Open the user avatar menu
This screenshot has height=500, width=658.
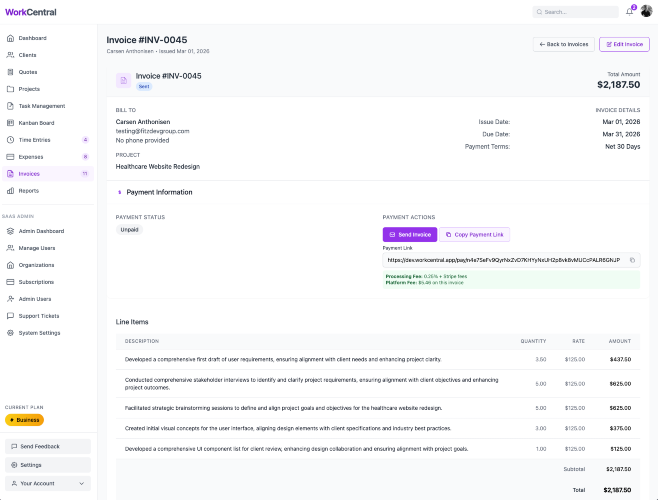click(x=646, y=12)
